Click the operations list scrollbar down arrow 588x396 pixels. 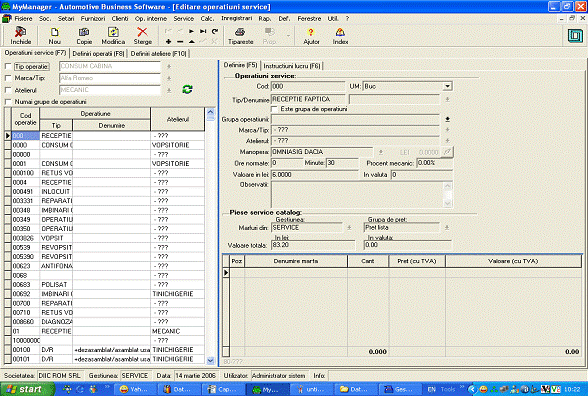point(210,360)
